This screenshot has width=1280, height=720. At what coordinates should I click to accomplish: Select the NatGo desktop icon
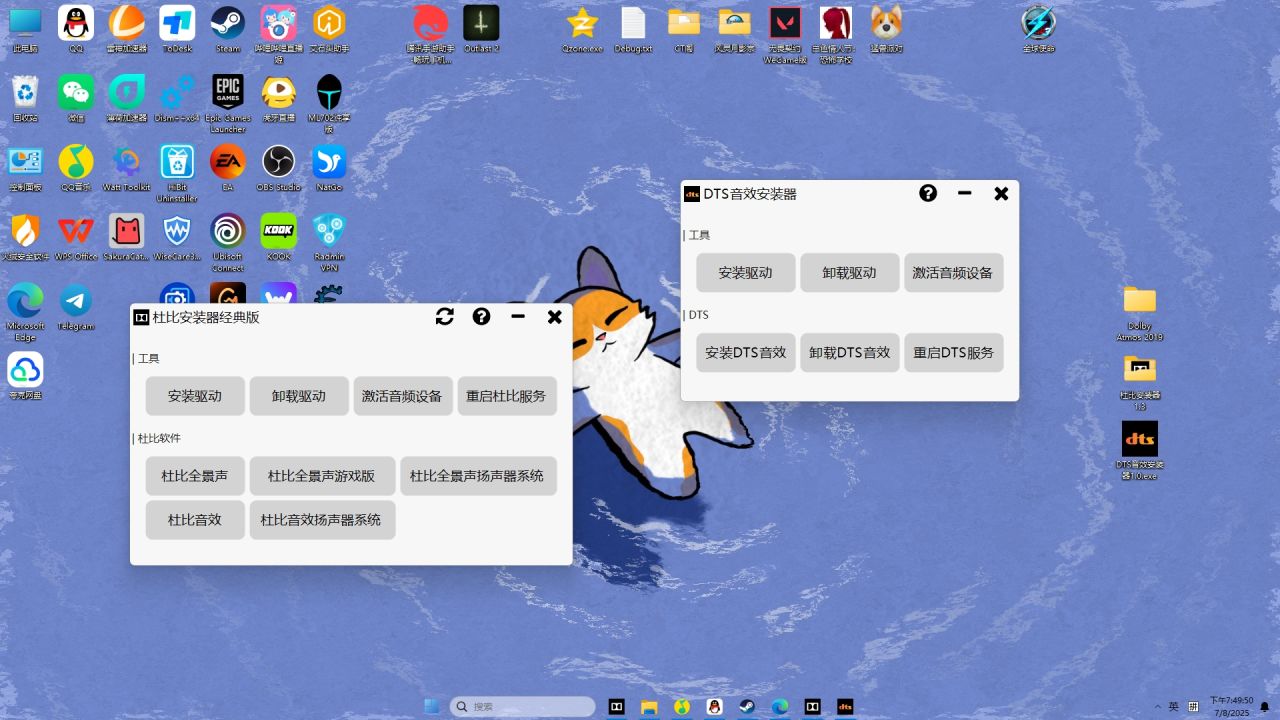coord(329,167)
